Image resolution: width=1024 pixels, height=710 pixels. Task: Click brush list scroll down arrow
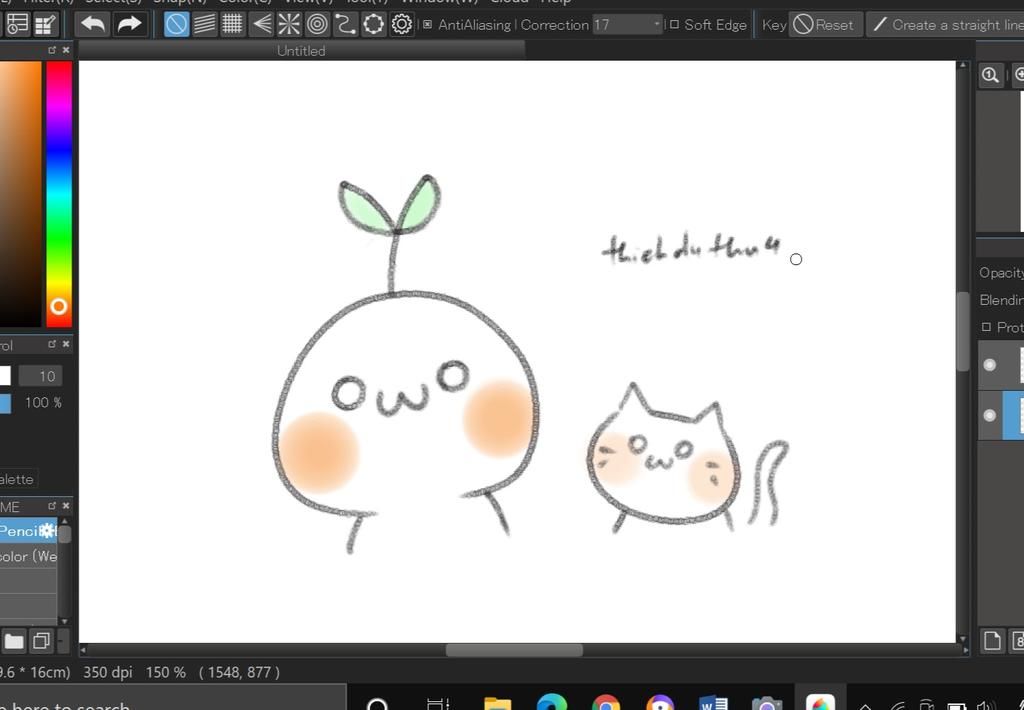(x=64, y=621)
